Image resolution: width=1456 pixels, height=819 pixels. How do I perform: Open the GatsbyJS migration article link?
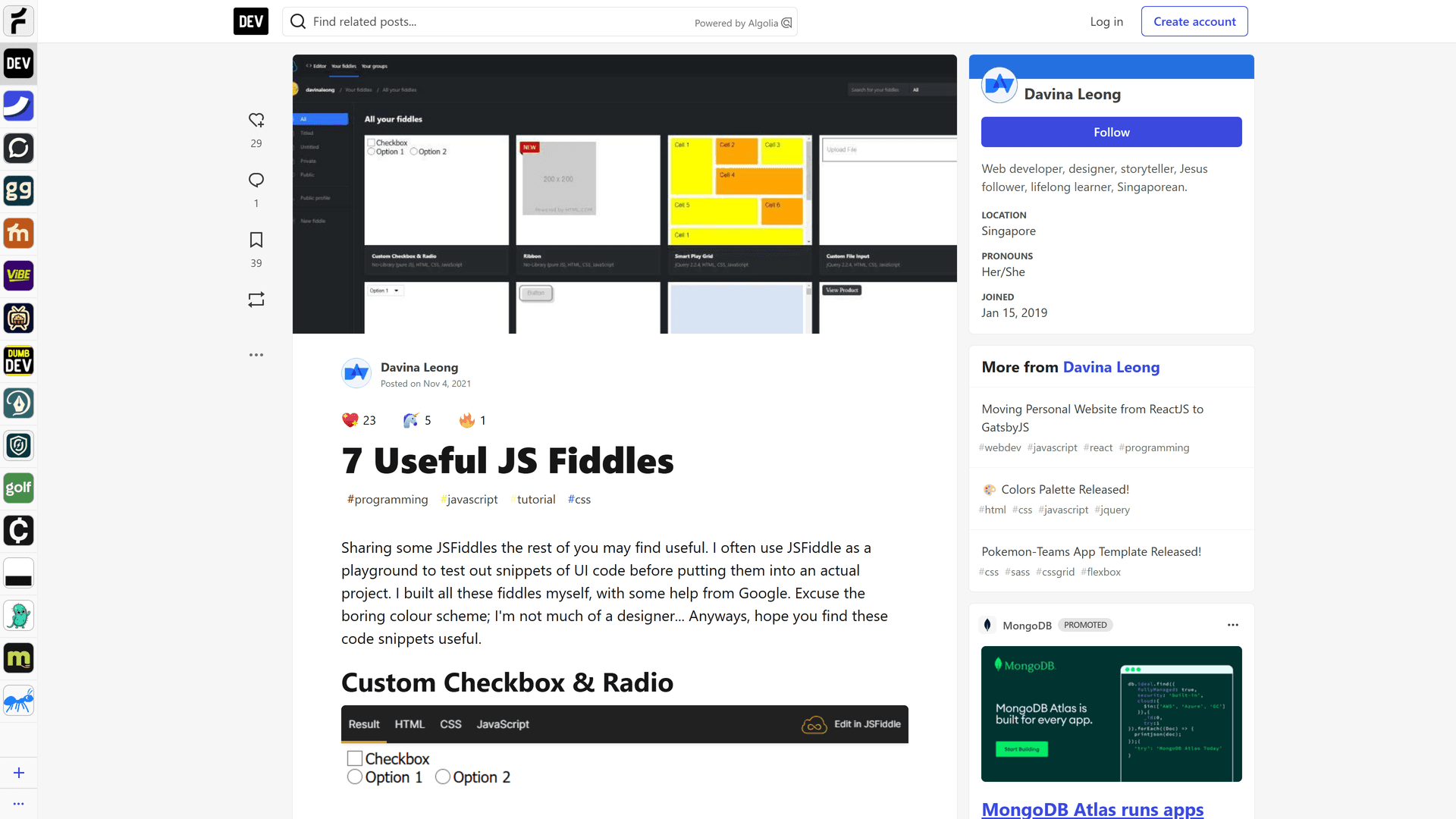point(1092,418)
